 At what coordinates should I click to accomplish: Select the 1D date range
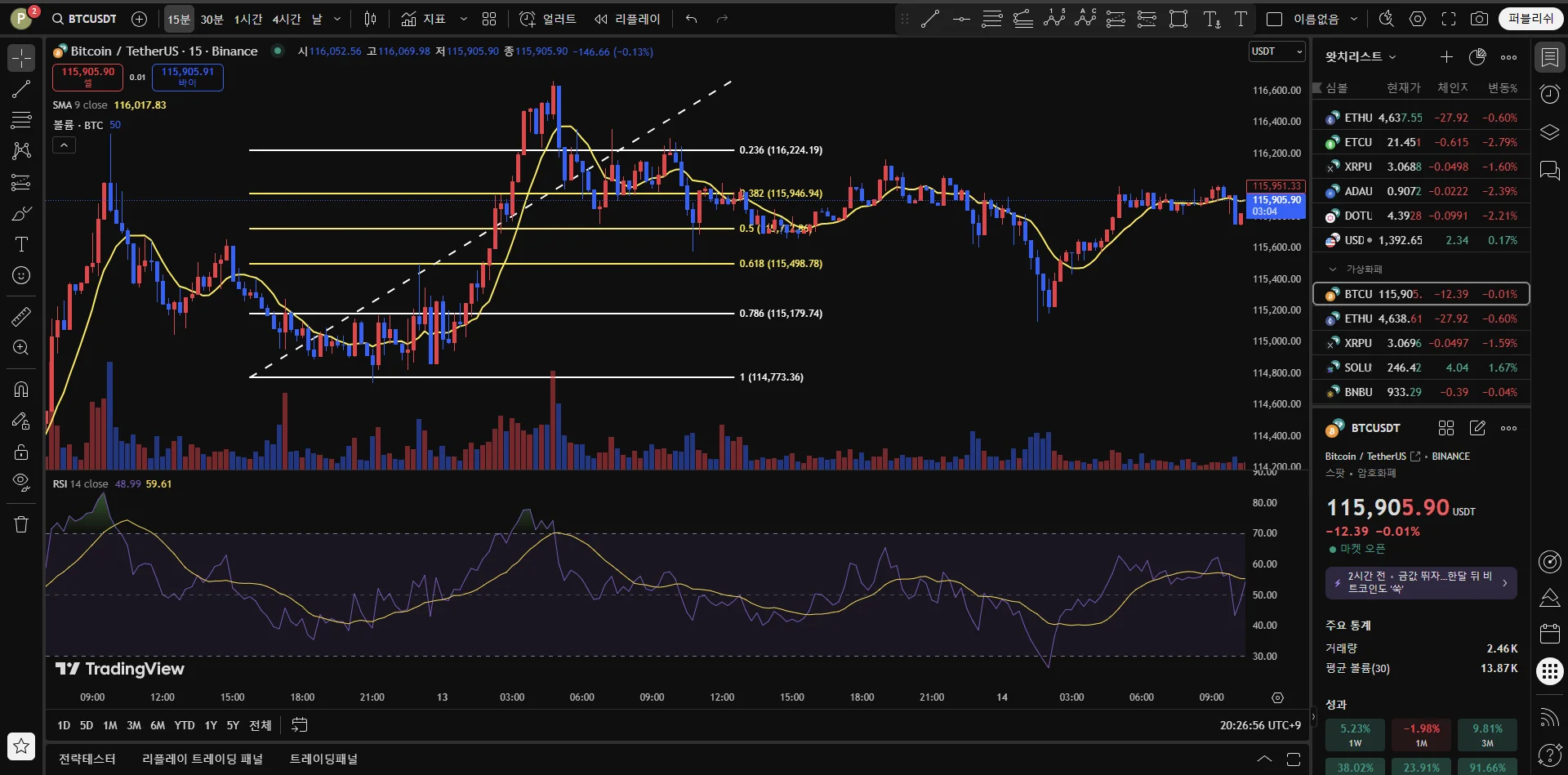tap(64, 725)
